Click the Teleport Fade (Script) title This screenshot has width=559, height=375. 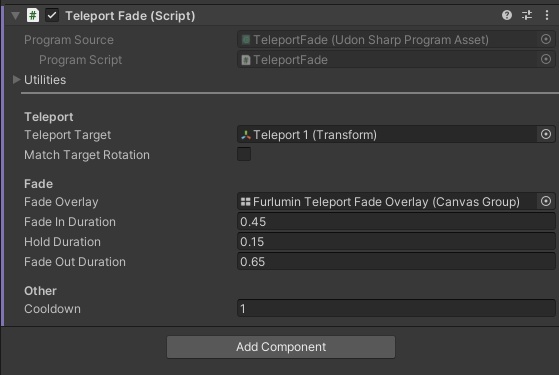[130, 16]
